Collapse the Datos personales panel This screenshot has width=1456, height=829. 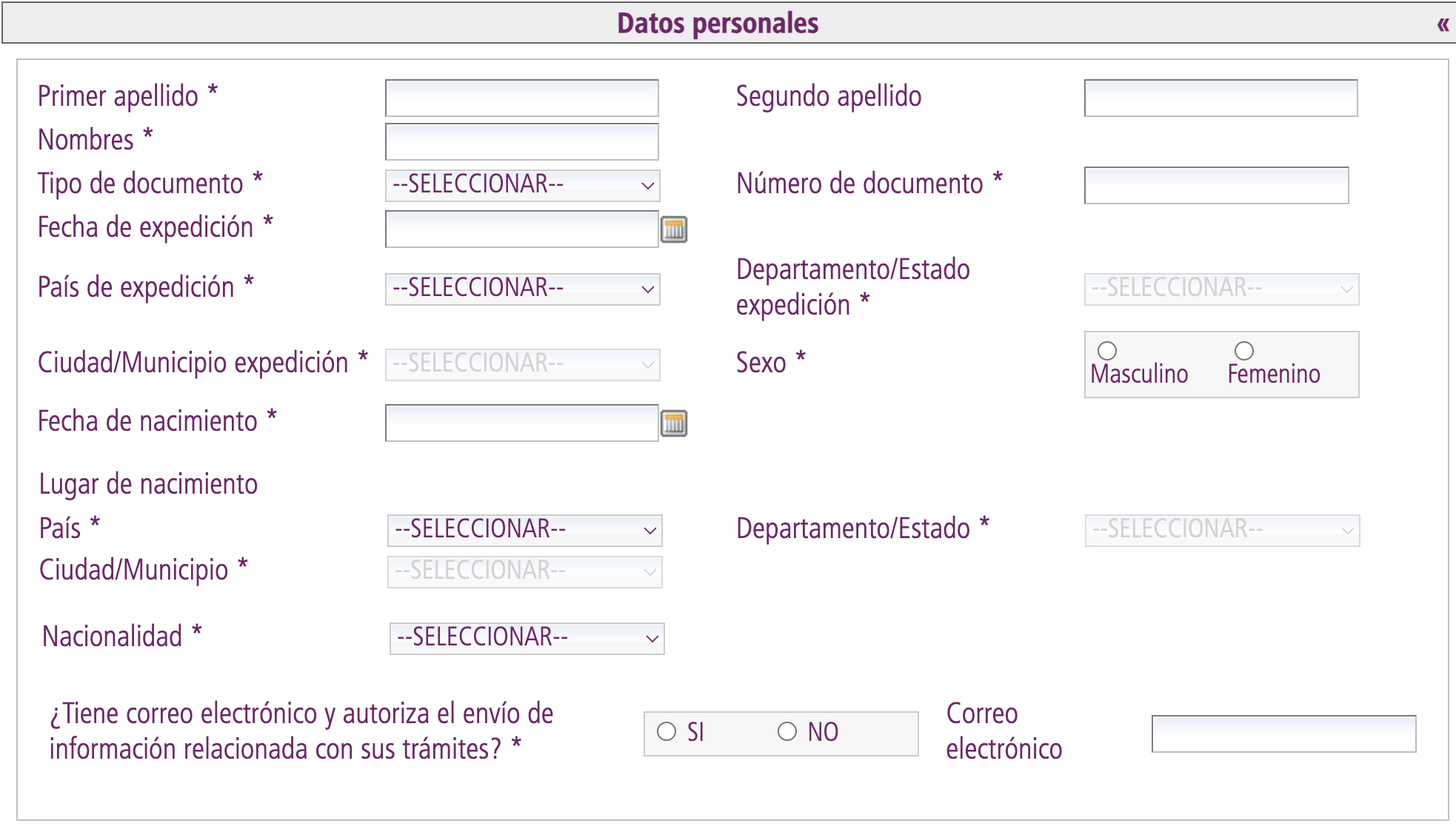(x=1443, y=24)
